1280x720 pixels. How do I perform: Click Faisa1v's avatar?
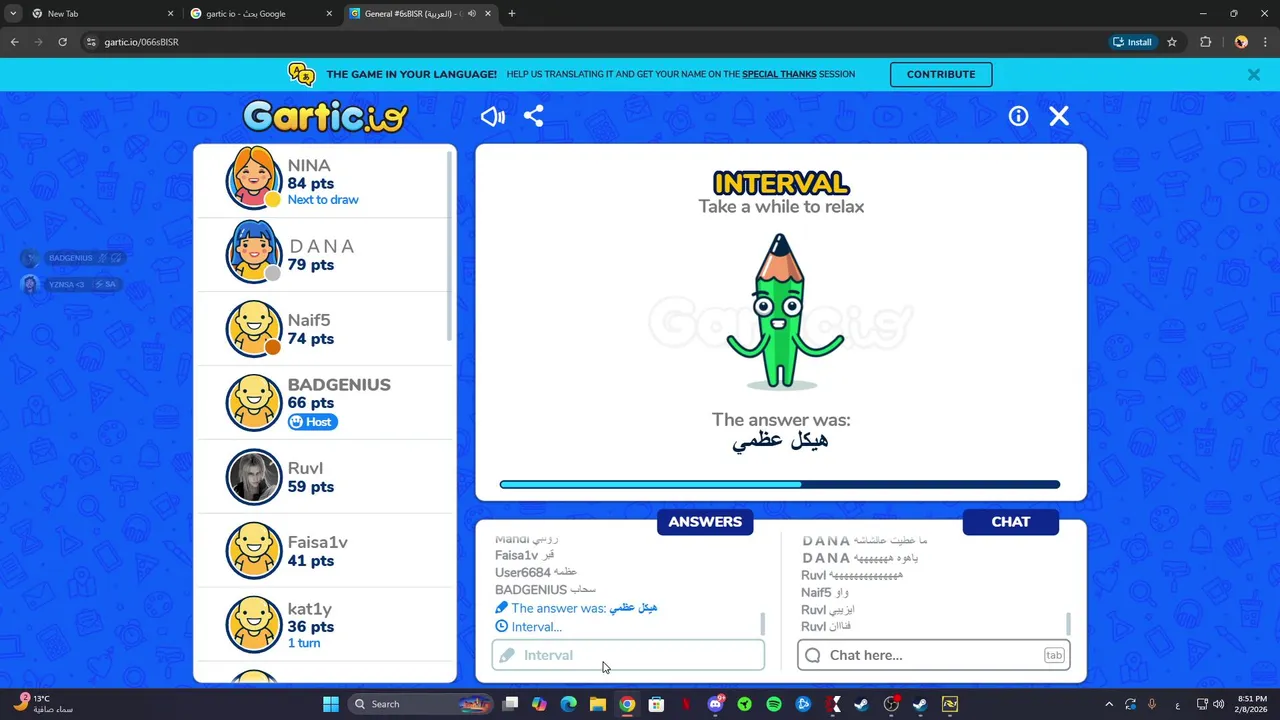[254, 550]
